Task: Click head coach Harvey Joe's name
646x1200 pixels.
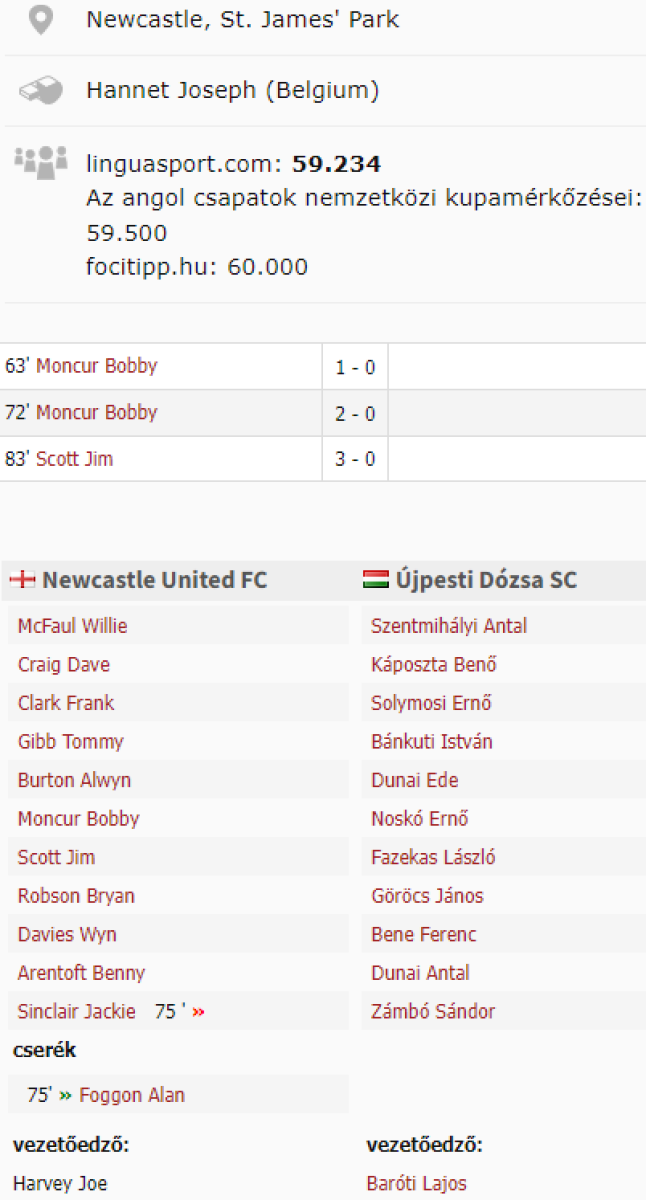Action: pyautogui.click(x=60, y=1183)
